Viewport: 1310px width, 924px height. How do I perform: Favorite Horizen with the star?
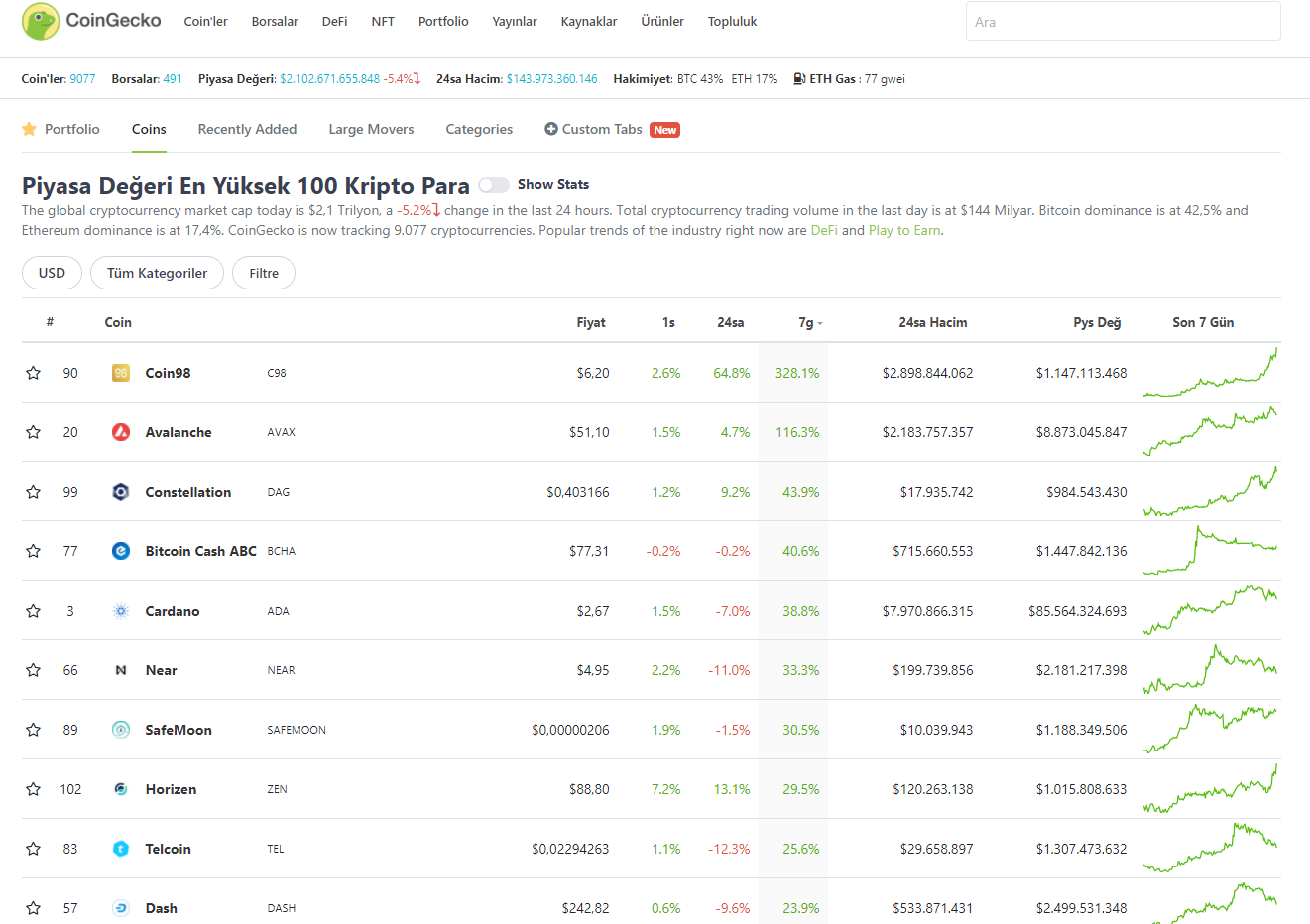click(x=34, y=789)
